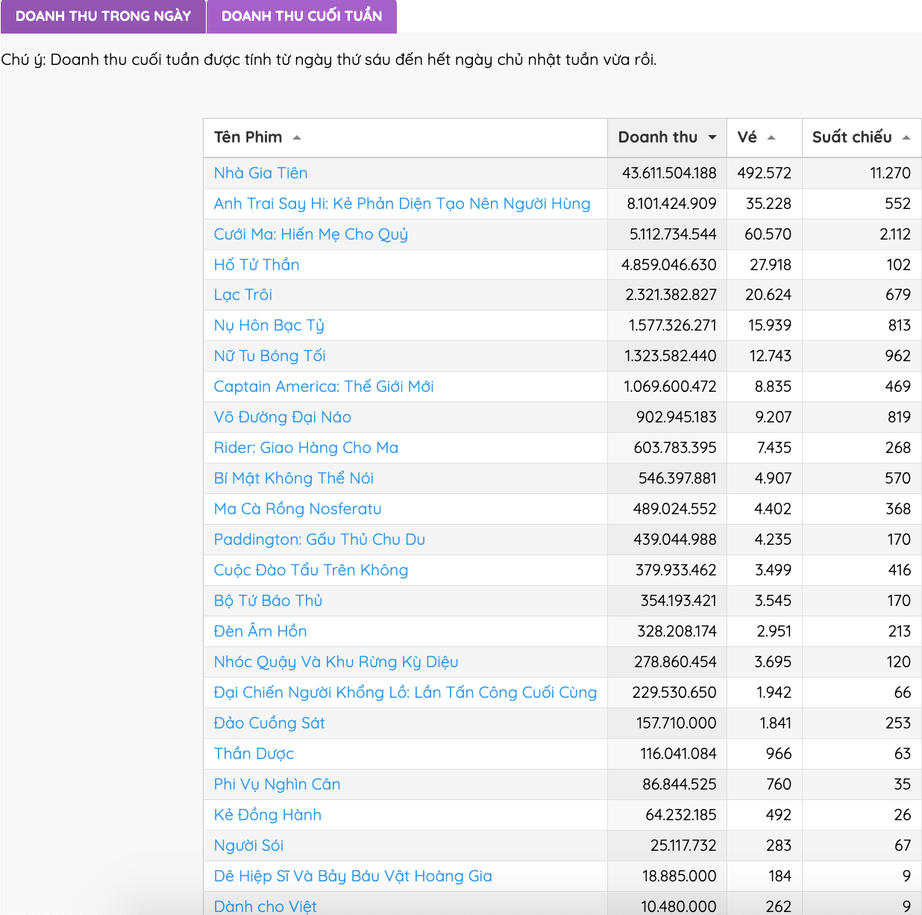Image resolution: width=922 pixels, height=915 pixels.
Task: Select Cưới Ma: Hiến Mẹ Cho Quỷ
Action: coord(310,234)
